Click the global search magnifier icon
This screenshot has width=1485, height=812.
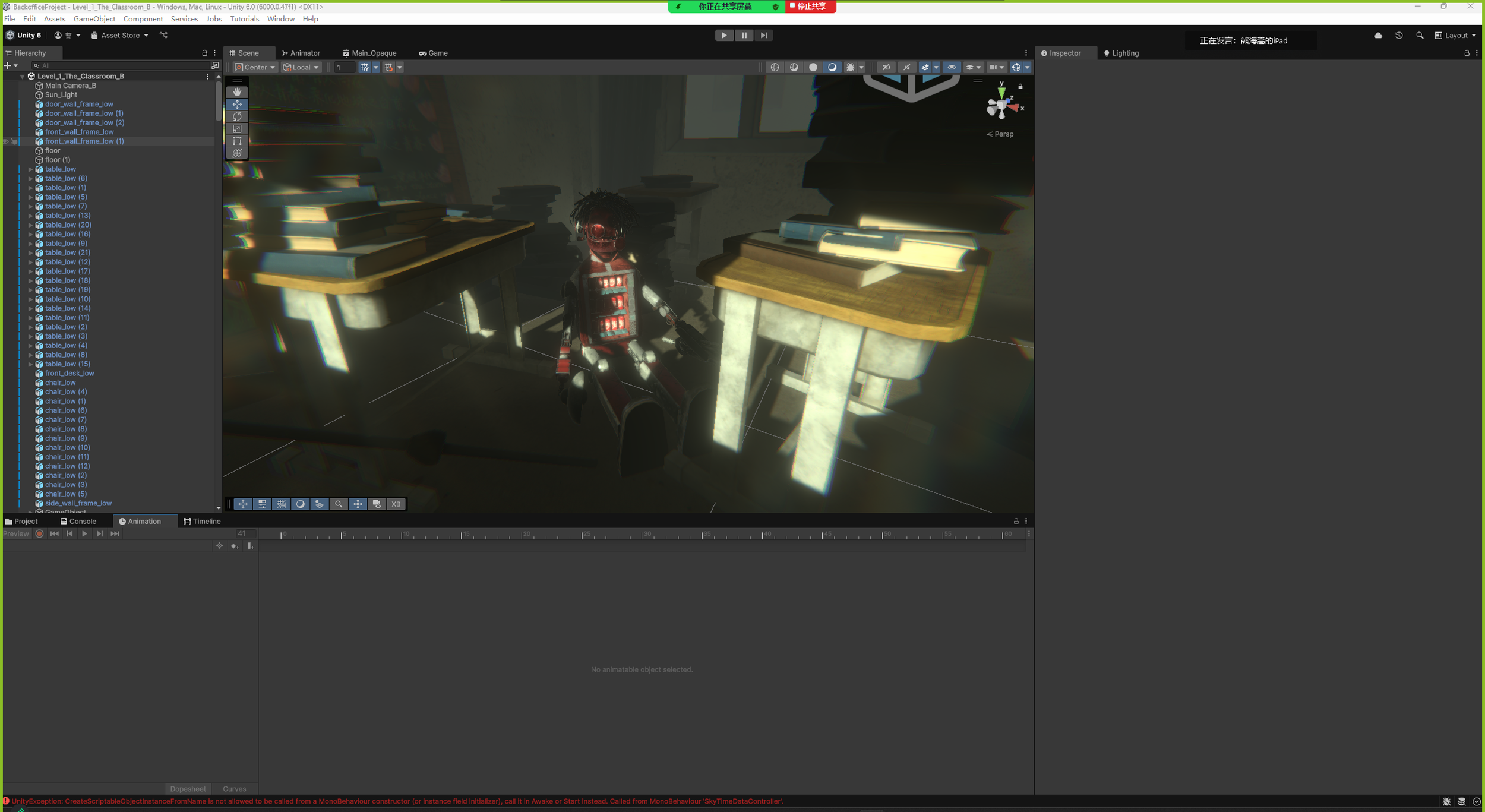click(1420, 36)
